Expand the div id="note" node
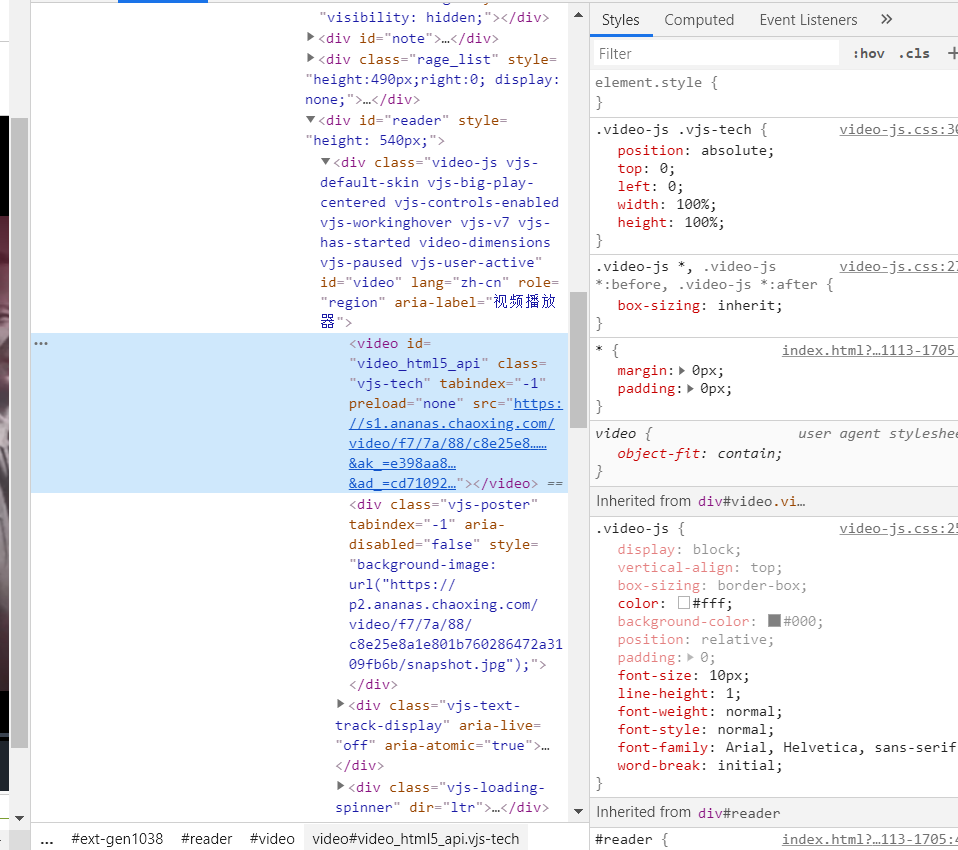The image size is (958, 850). (310, 37)
